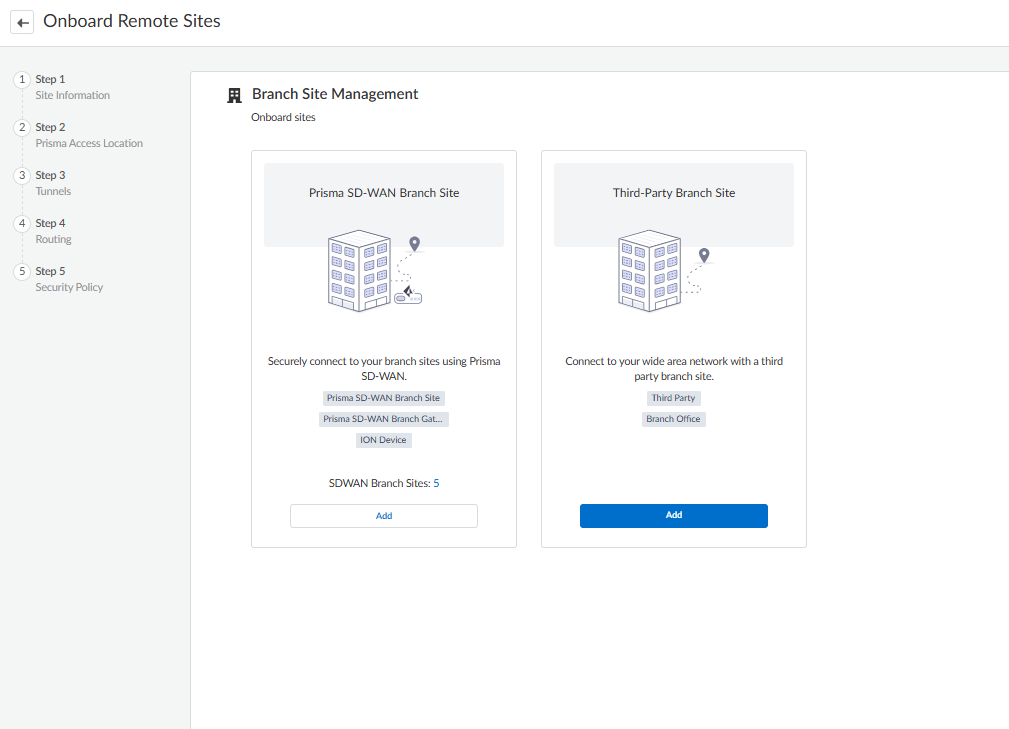
Task: Click the Prisma SD-WAN Branch Site tag
Action: (x=383, y=398)
